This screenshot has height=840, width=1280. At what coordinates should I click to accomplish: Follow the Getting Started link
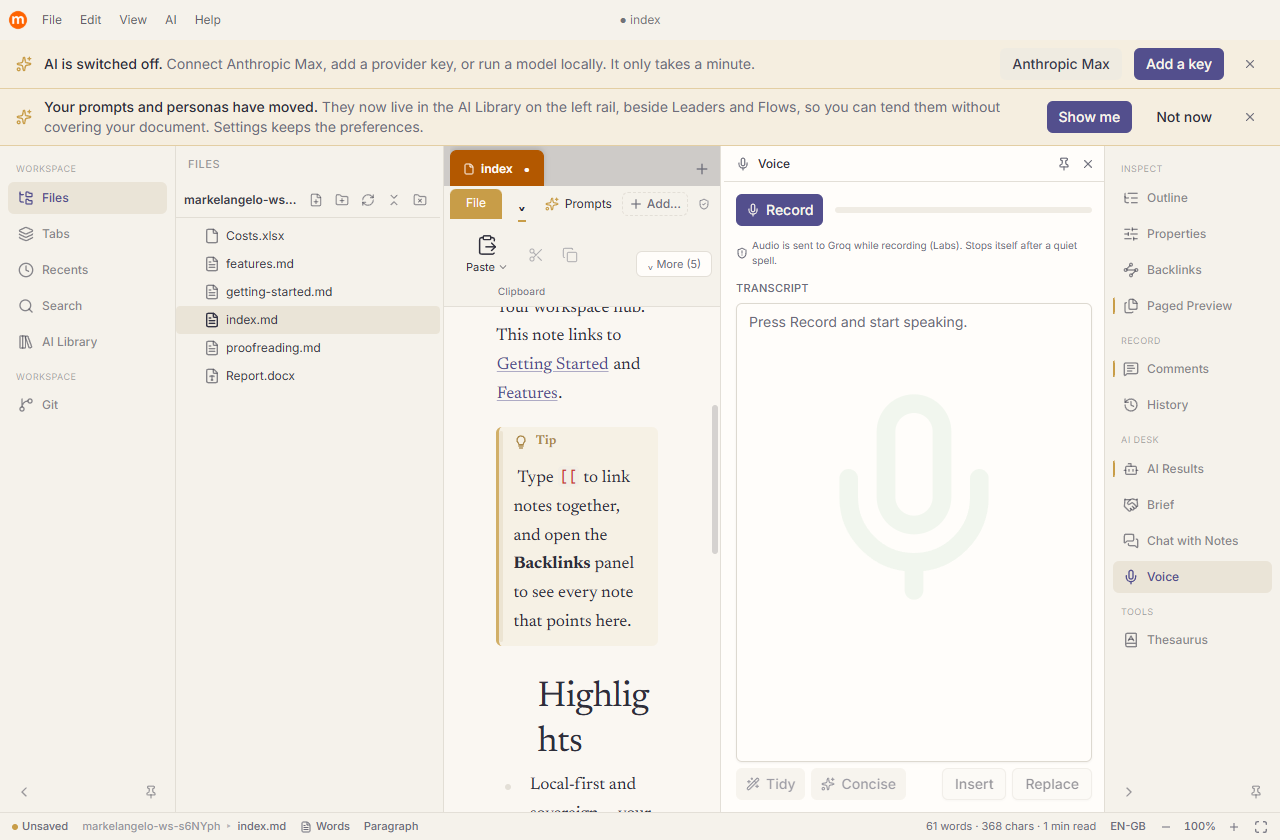tap(552, 364)
